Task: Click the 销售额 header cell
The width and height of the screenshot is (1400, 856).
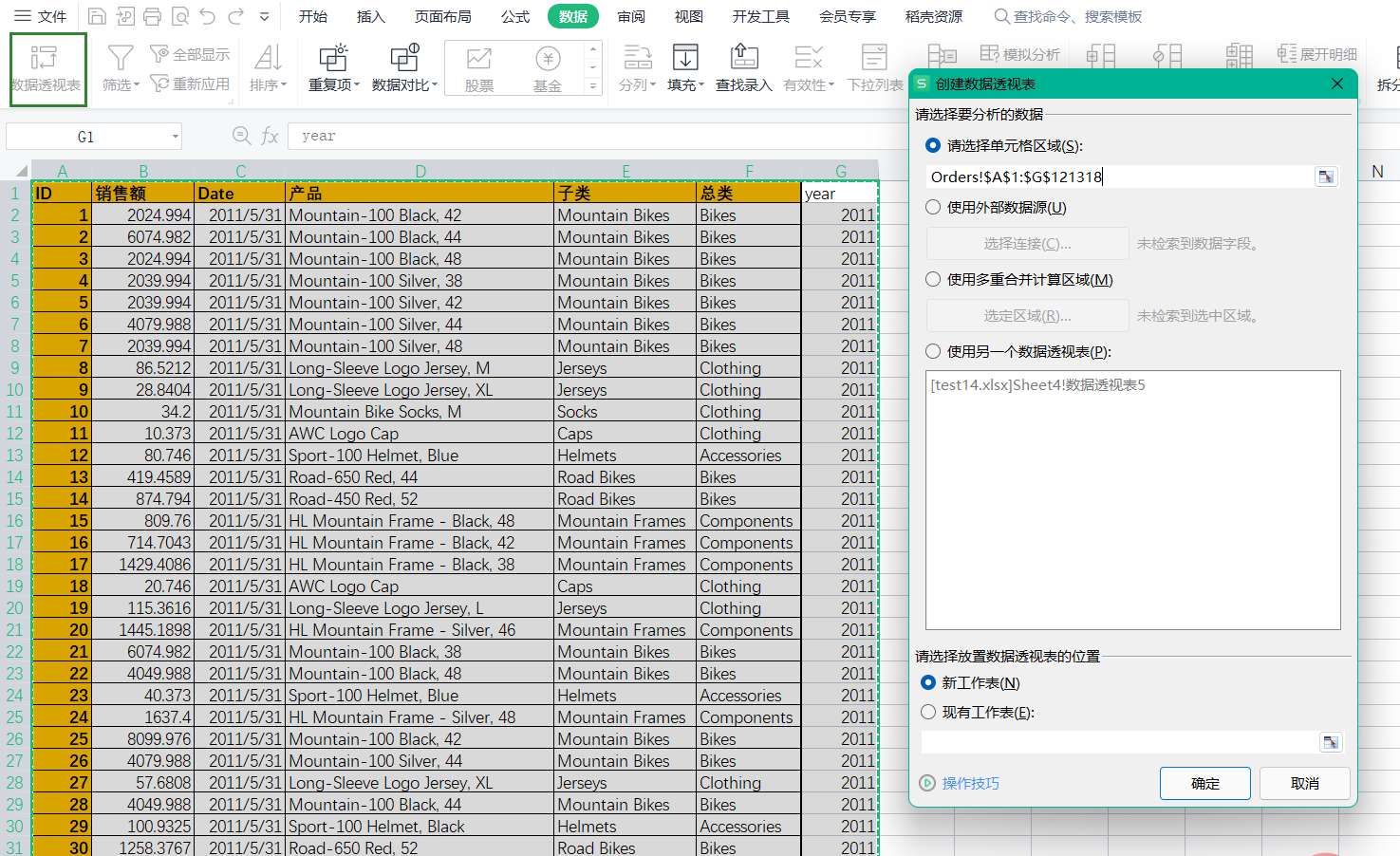Action: click(x=143, y=193)
